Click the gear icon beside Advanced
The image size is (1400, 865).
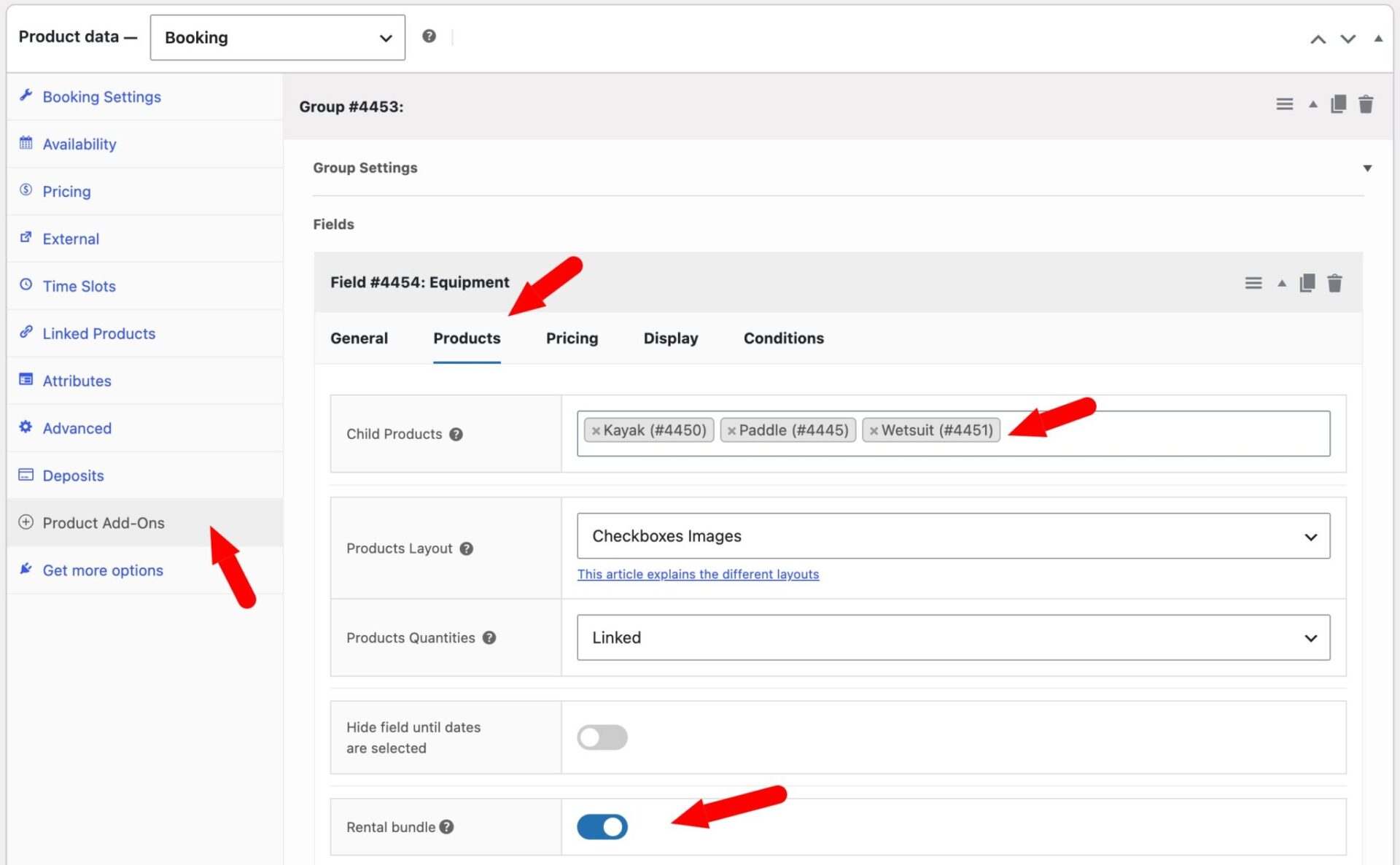tap(26, 427)
